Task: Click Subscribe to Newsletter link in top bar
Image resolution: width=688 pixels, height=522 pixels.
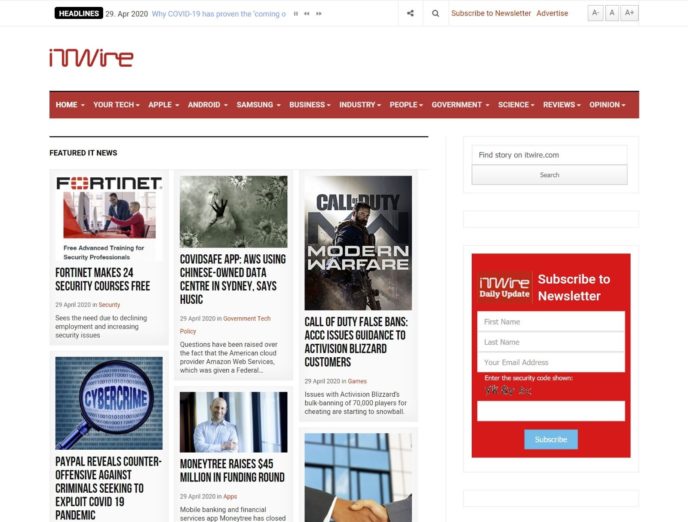Action: (x=491, y=13)
